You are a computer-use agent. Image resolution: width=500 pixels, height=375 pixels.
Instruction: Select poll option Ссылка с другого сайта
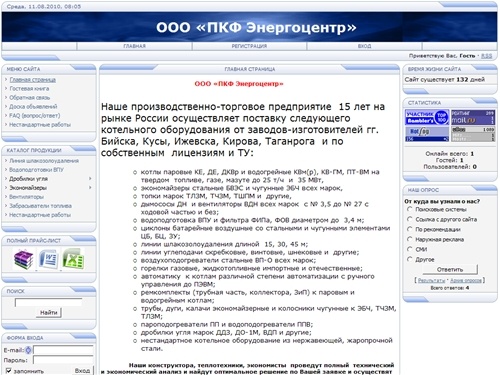(410, 219)
